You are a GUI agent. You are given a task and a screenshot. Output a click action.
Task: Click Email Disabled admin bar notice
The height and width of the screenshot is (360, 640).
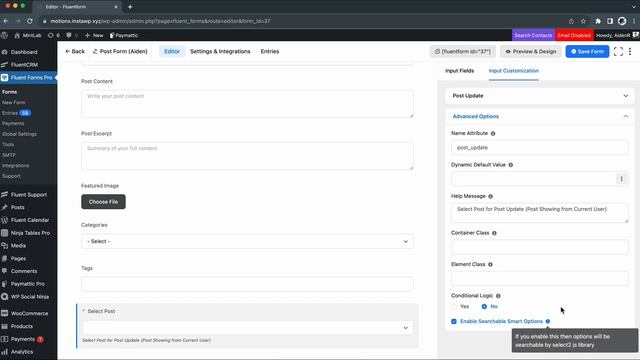point(574,36)
